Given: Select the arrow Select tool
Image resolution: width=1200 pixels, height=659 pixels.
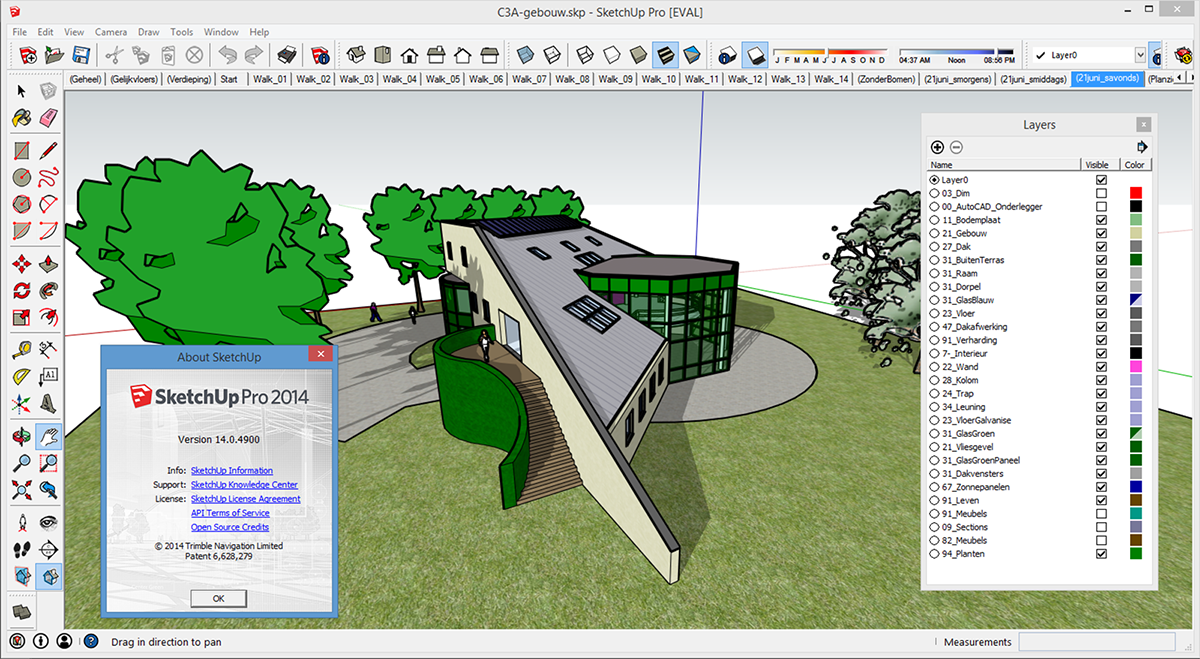Looking at the screenshot, I should coord(22,91).
